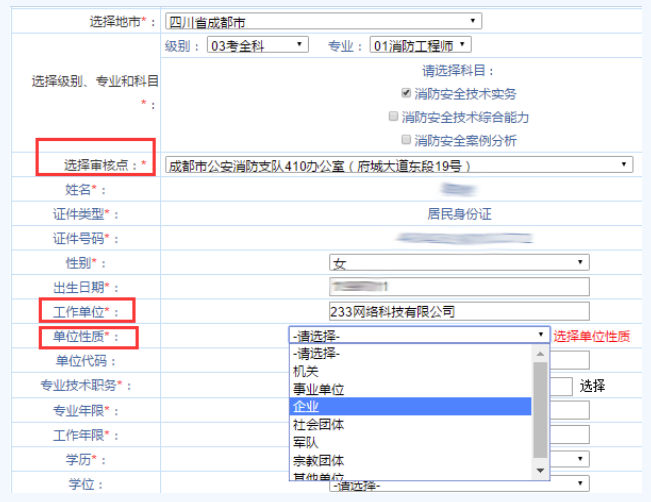Open the 专业 dropdown showing 01消防工程师
651x502 pixels.
pos(419,45)
